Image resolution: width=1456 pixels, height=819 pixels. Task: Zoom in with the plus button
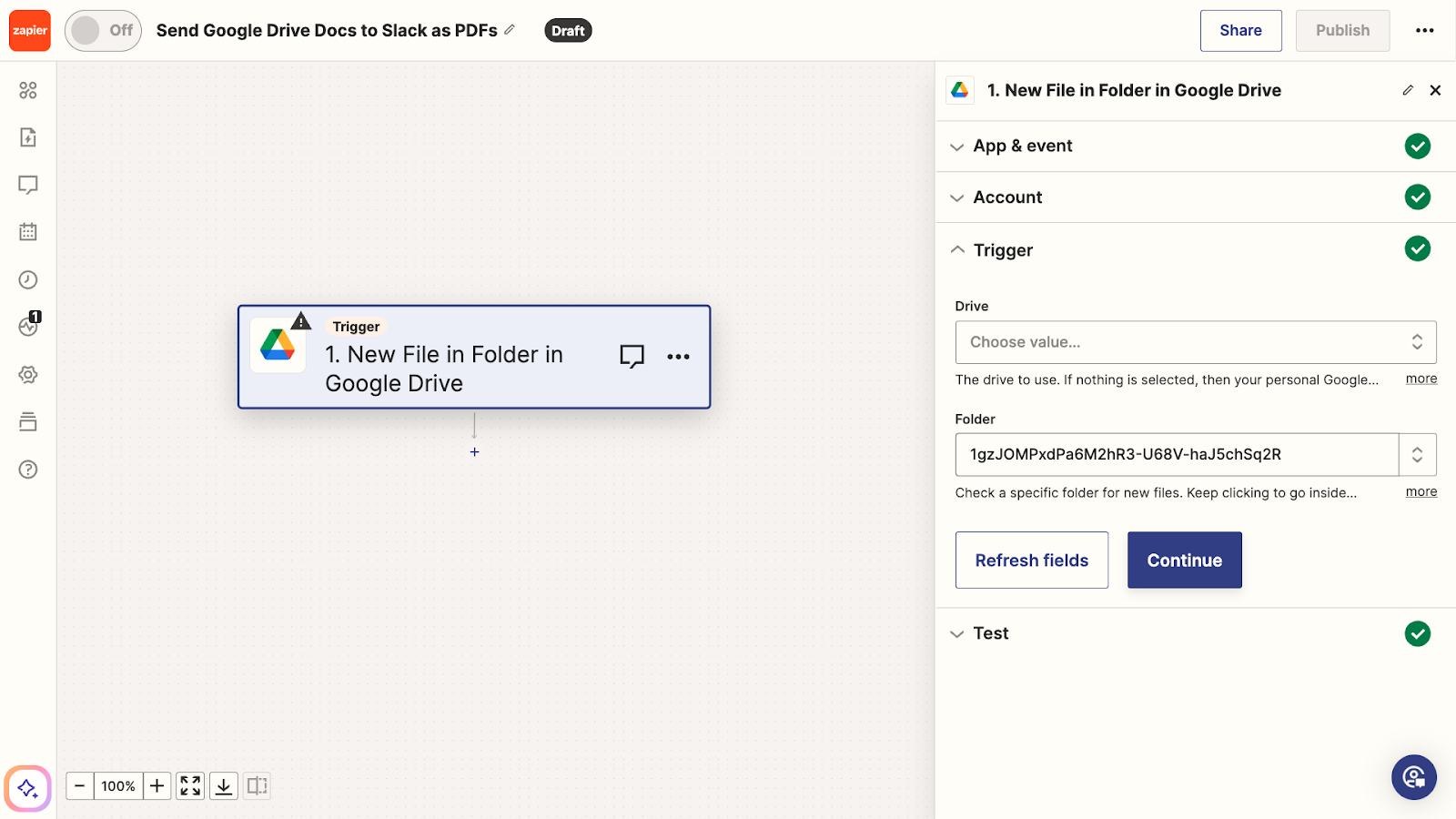[157, 786]
